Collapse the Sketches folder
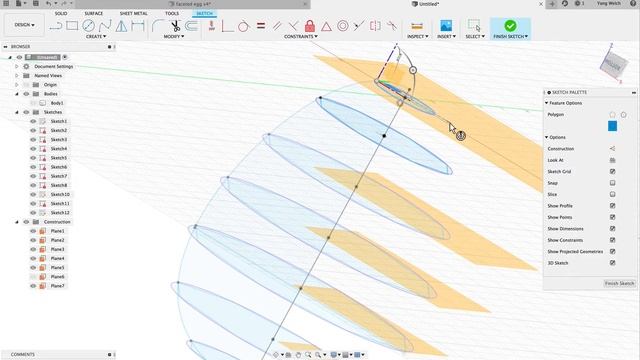 pyautogui.click(x=17, y=112)
